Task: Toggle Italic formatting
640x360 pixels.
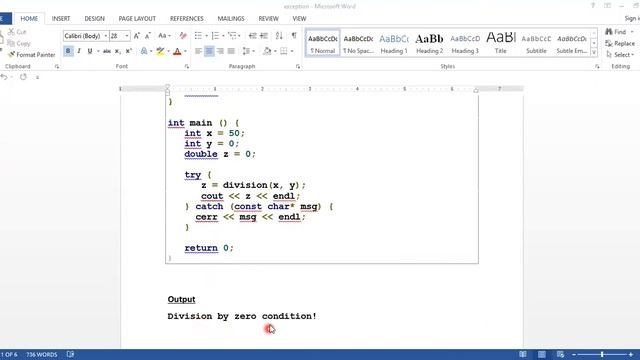Action: click(79, 51)
